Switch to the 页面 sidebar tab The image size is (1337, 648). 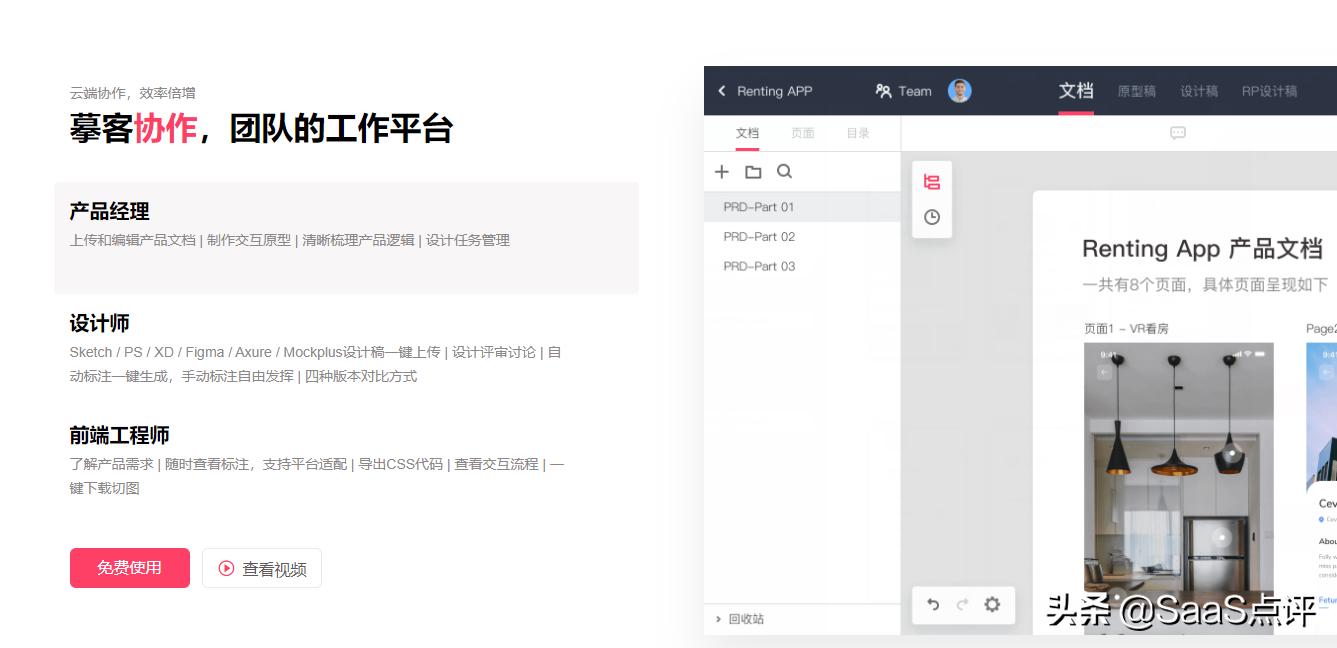tap(803, 132)
